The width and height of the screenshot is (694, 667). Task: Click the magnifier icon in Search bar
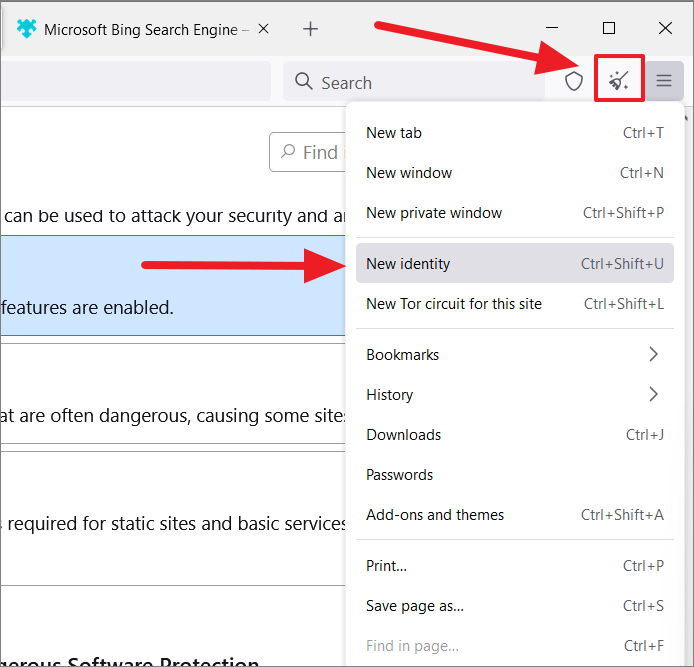pos(304,81)
